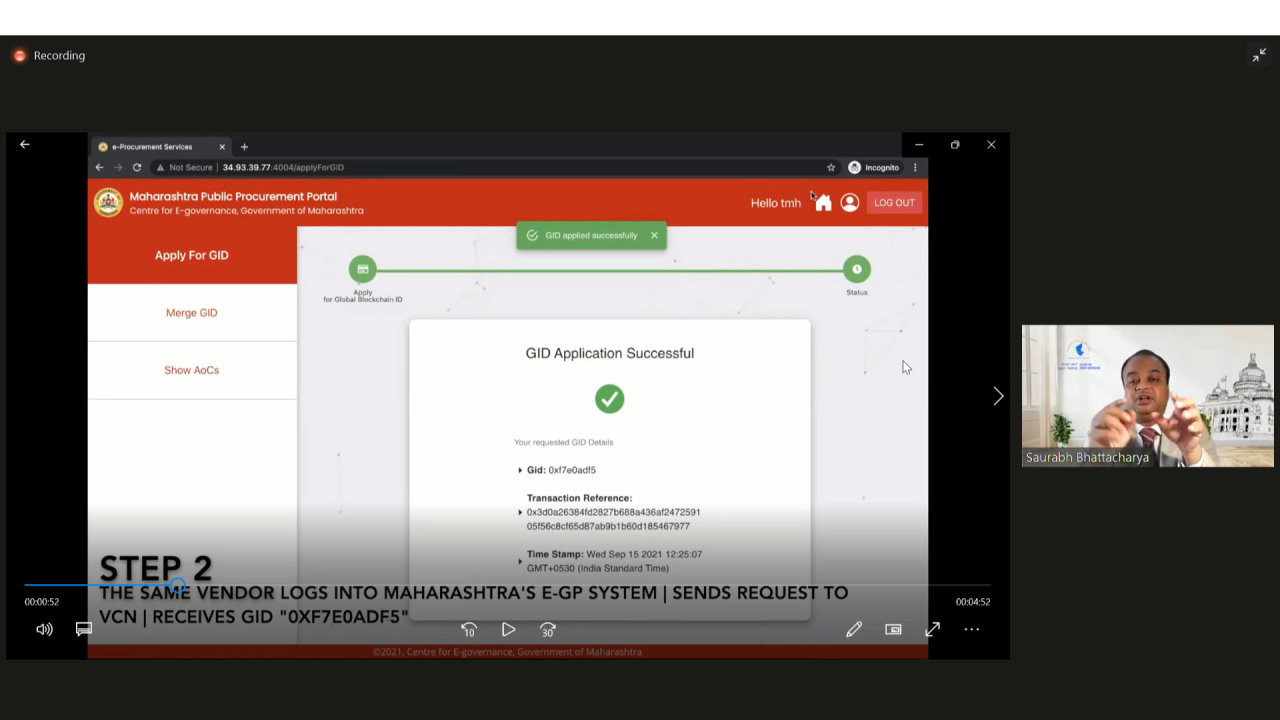Click the Incognito profile indicator
The image size is (1280, 720).
click(x=874, y=167)
